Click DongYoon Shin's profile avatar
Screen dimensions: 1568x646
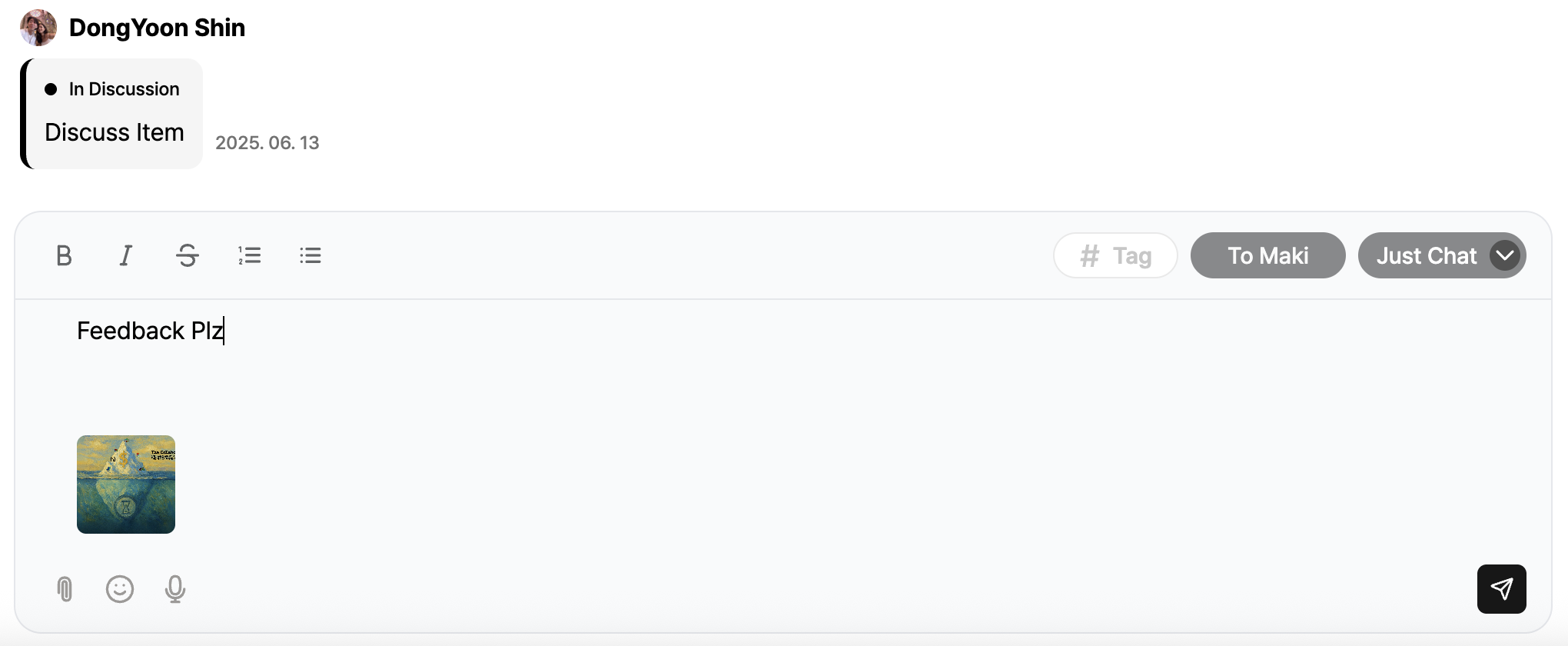(38, 28)
